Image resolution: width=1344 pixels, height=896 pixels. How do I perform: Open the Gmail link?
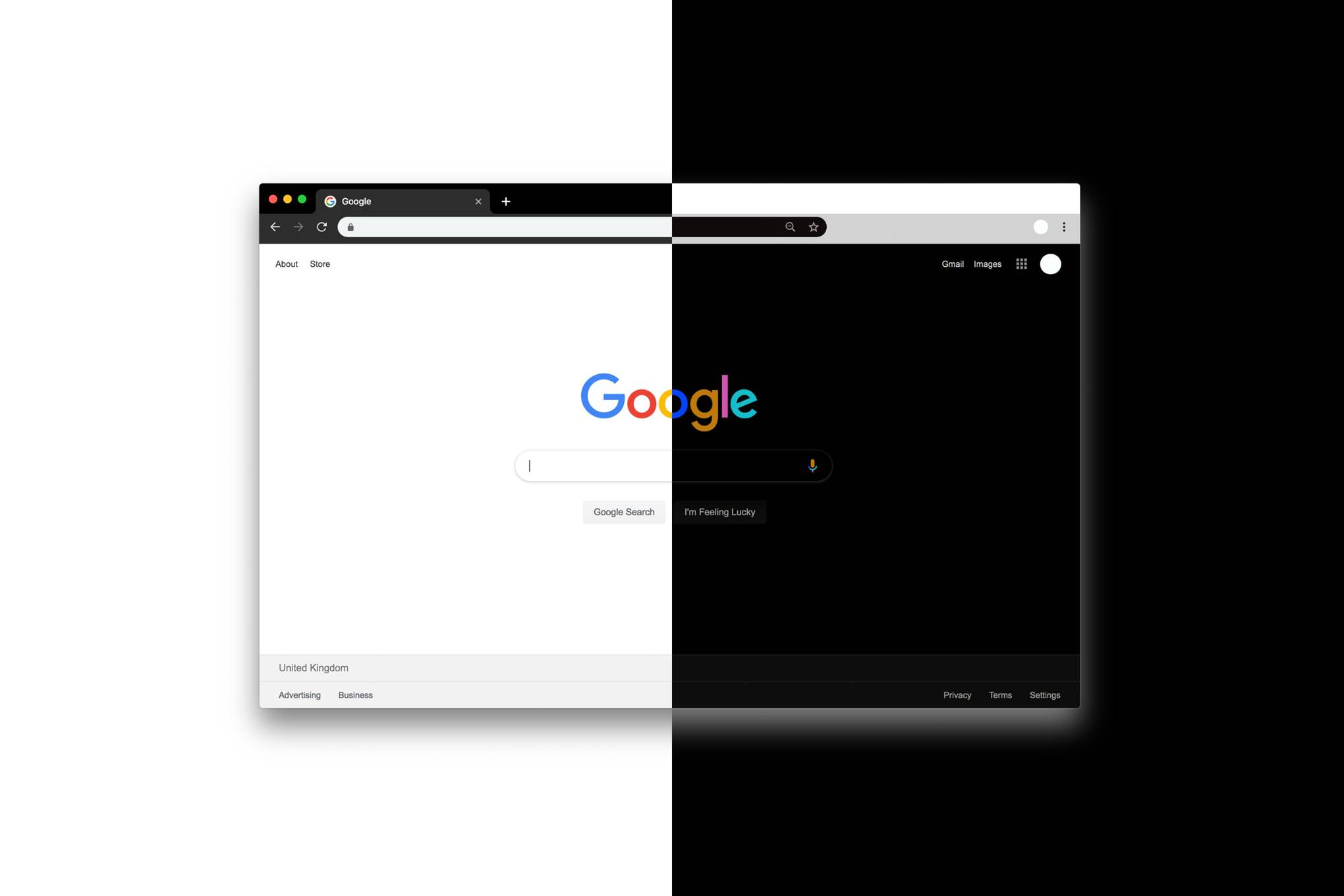[x=952, y=263]
